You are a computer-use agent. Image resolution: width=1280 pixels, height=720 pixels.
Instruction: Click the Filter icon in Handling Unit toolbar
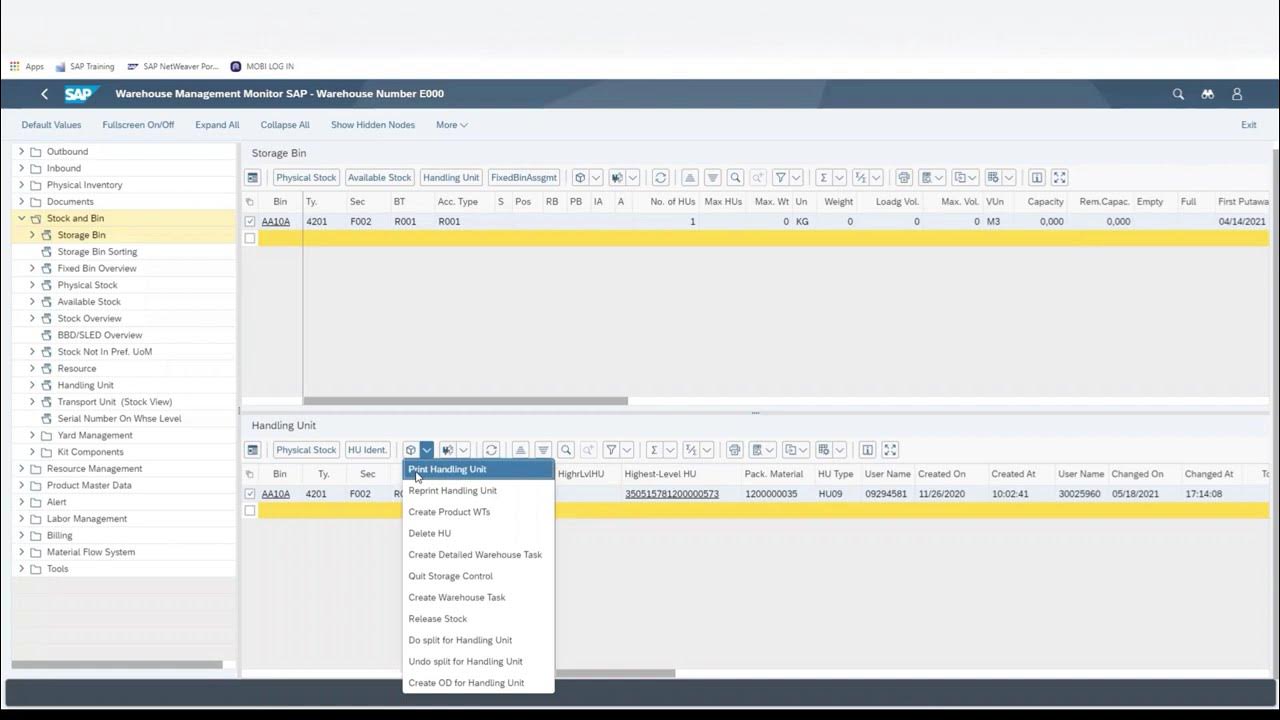pos(612,450)
